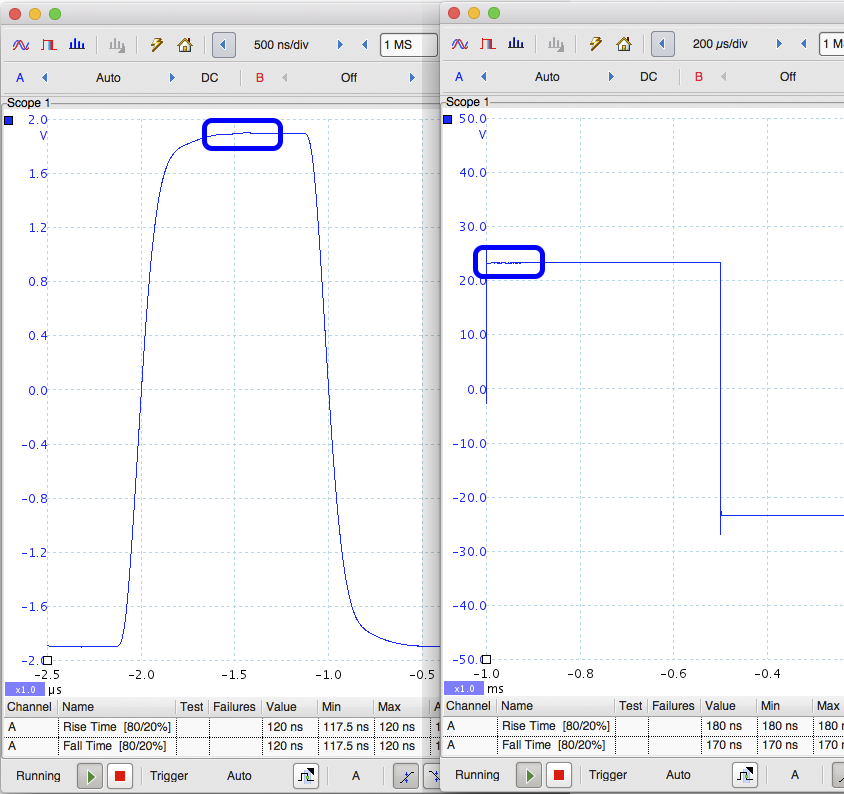
Task: Click blue channel A marker at 2.0 V
Action: (9, 121)
